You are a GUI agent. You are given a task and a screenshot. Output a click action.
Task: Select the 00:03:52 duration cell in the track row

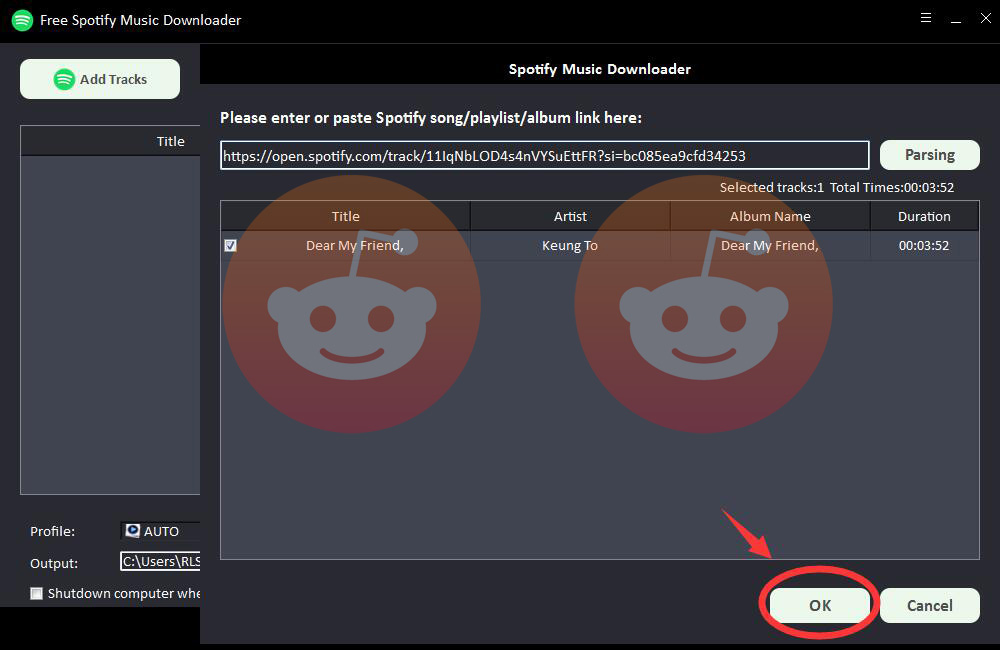click(x=924, y=245)
